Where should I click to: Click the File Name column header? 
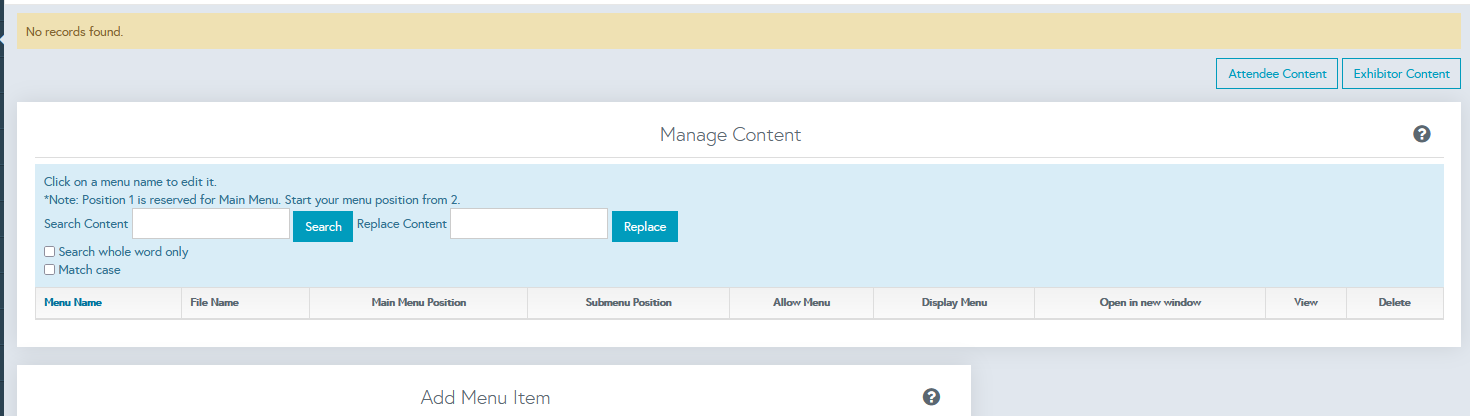tap(214, 302)
